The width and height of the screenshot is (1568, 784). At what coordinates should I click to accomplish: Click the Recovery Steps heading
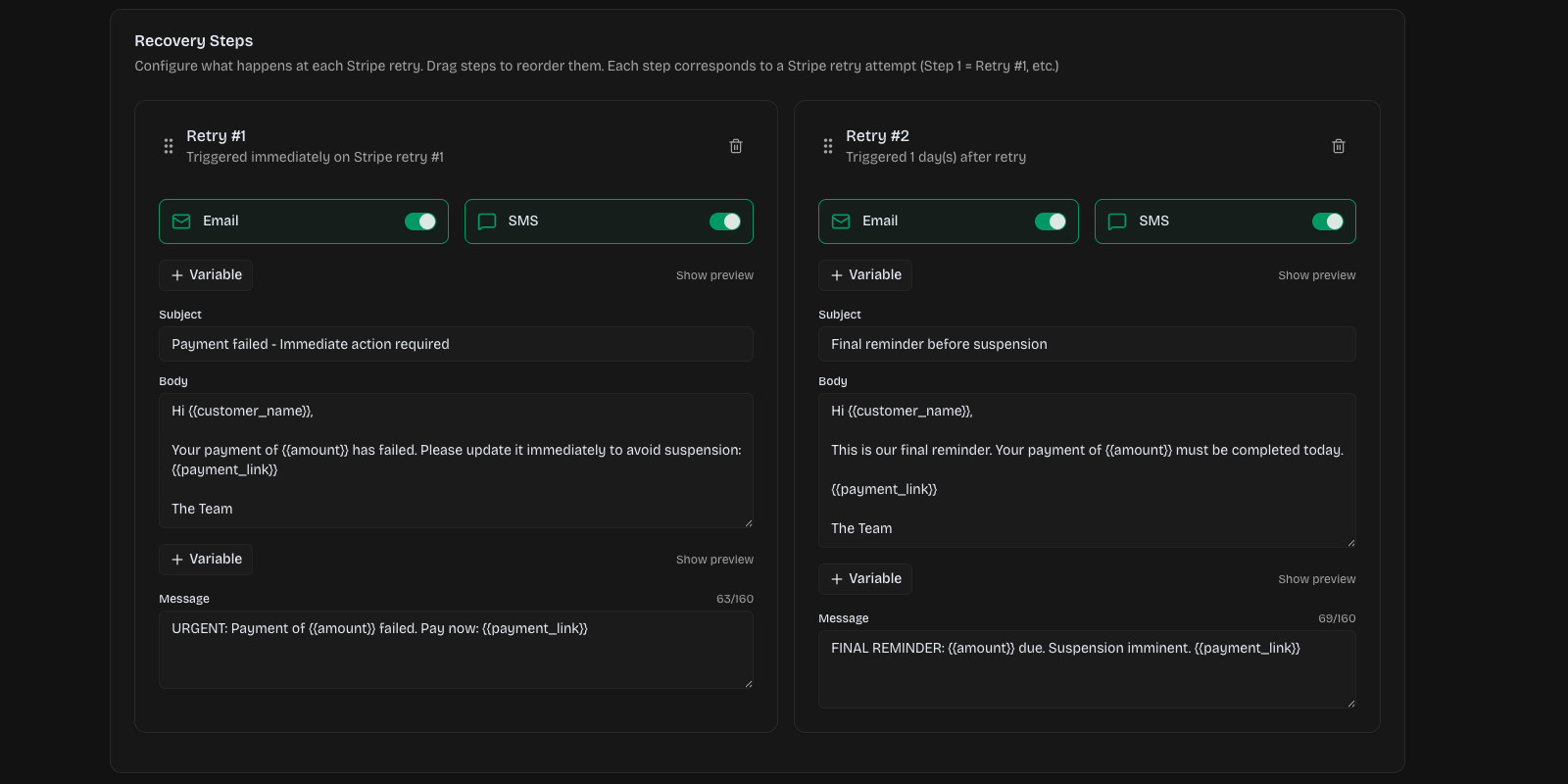pos(194,41)
